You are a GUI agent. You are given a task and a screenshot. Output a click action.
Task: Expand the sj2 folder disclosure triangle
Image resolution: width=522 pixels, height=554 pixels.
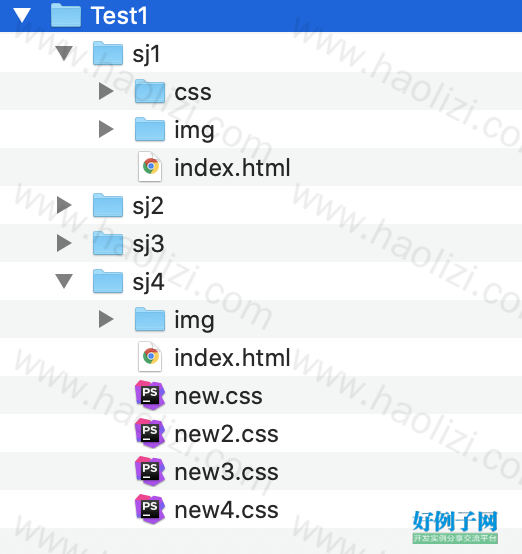(x=64, y=205)
